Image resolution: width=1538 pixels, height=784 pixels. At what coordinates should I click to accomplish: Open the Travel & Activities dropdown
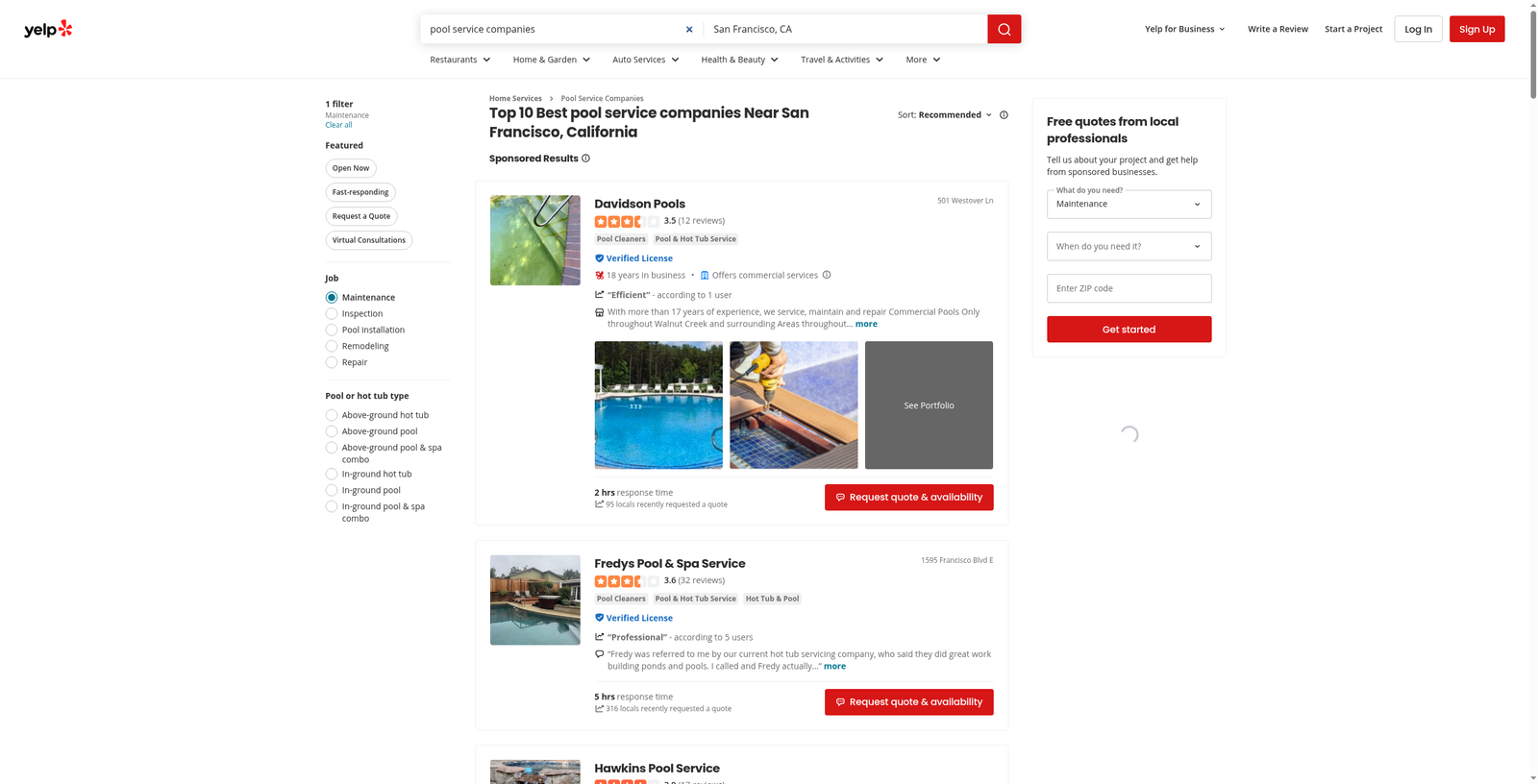click(x=842, y=60)
